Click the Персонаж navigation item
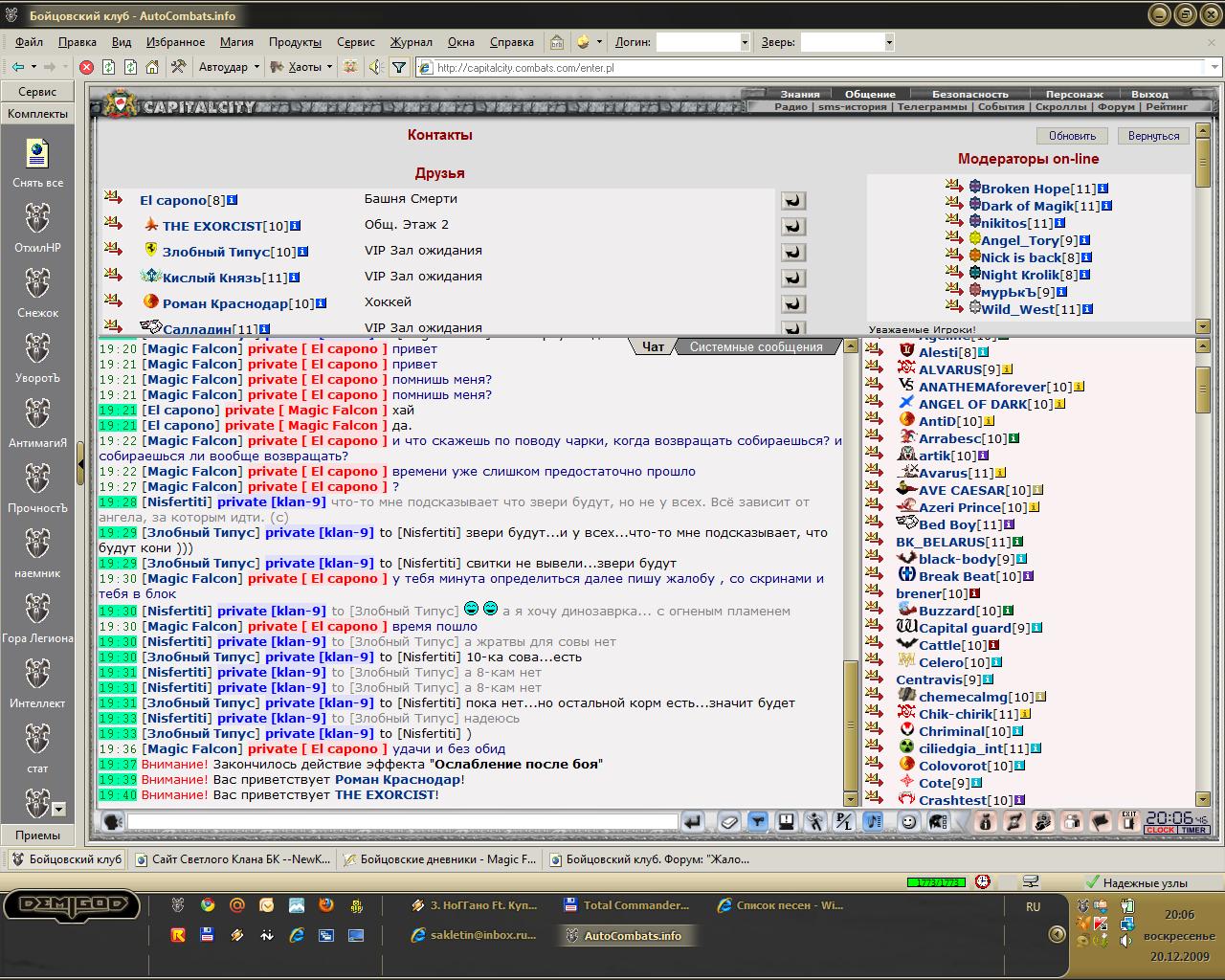1225x980 pixels. 1074,94
